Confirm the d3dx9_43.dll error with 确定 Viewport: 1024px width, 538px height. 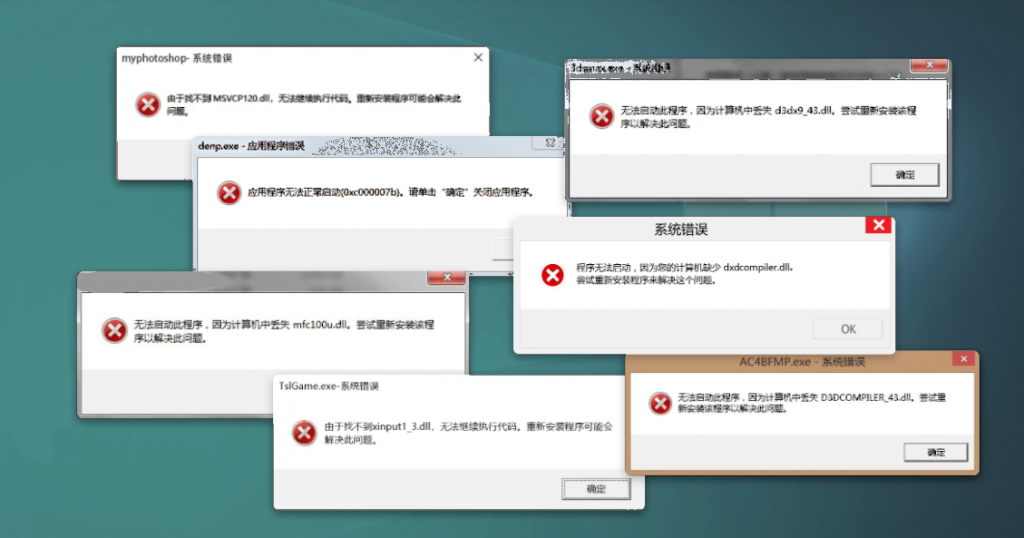[x=904, y=174]
